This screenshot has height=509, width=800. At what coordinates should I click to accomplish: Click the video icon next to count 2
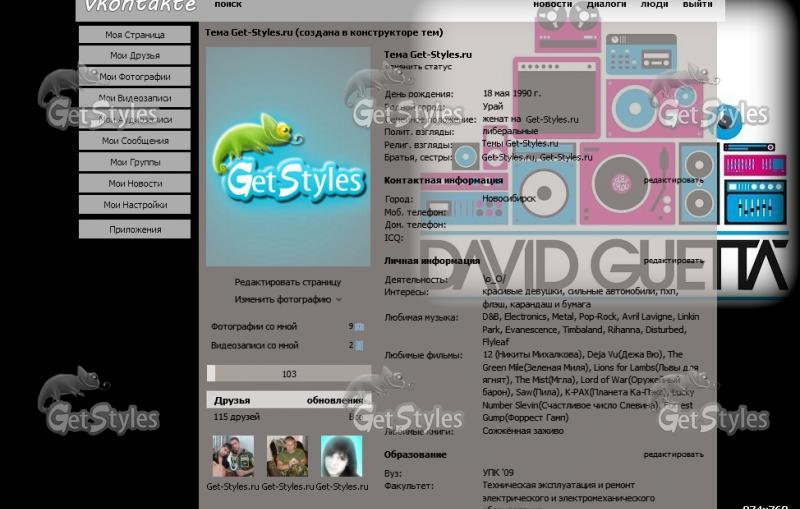pyautogui.click(x=360, y=345)
